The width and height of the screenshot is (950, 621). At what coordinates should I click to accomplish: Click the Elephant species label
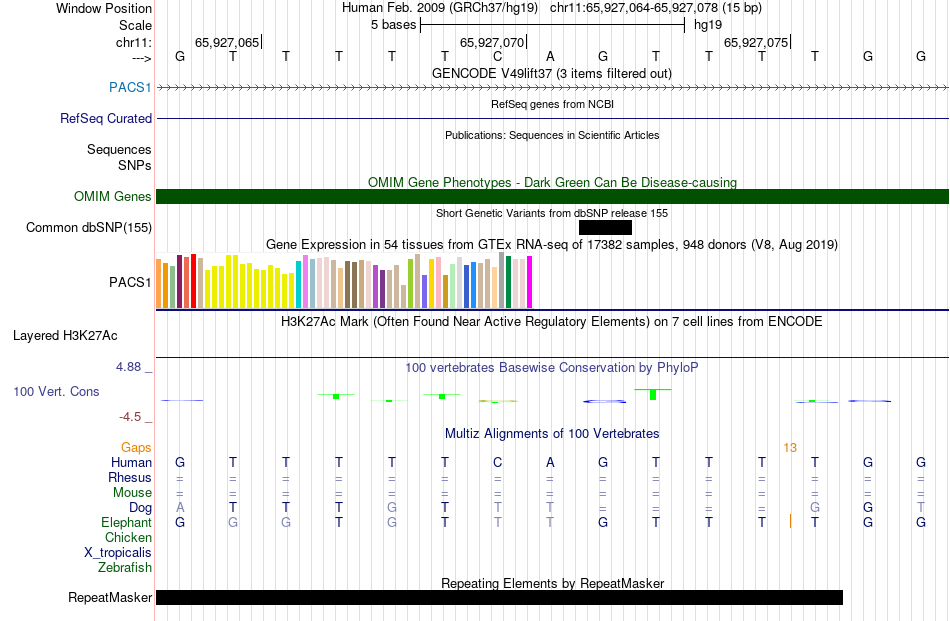pyautogui.click(x=126, y=522)
